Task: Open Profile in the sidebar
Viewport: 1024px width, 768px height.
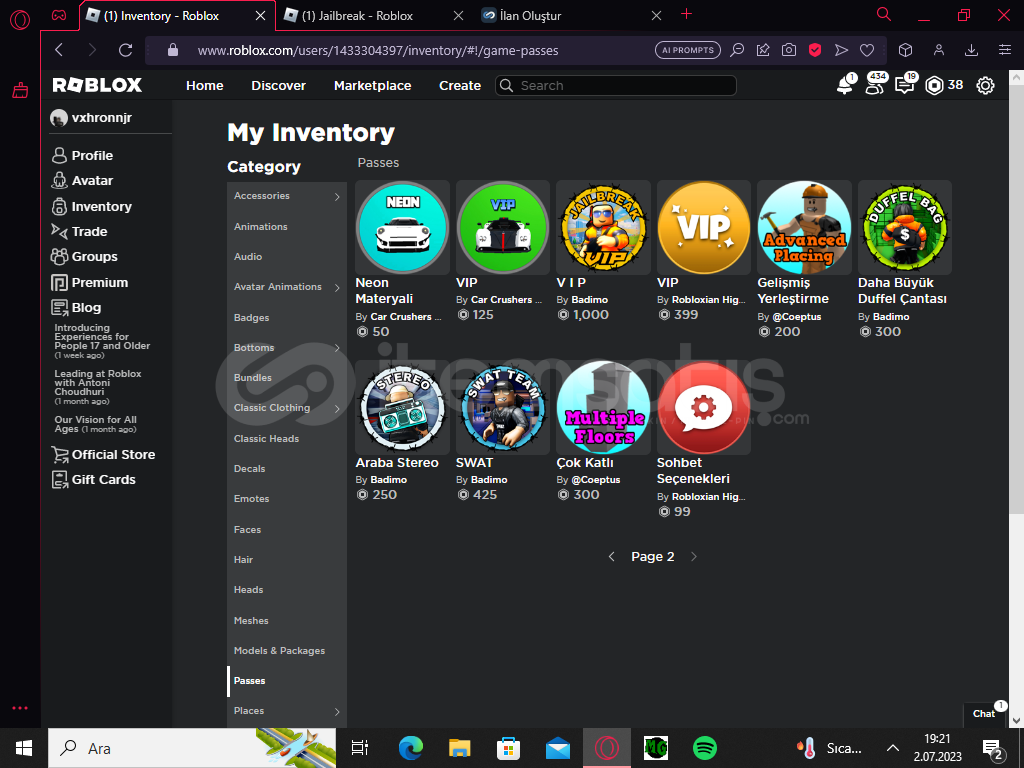Action: point(82,155)
